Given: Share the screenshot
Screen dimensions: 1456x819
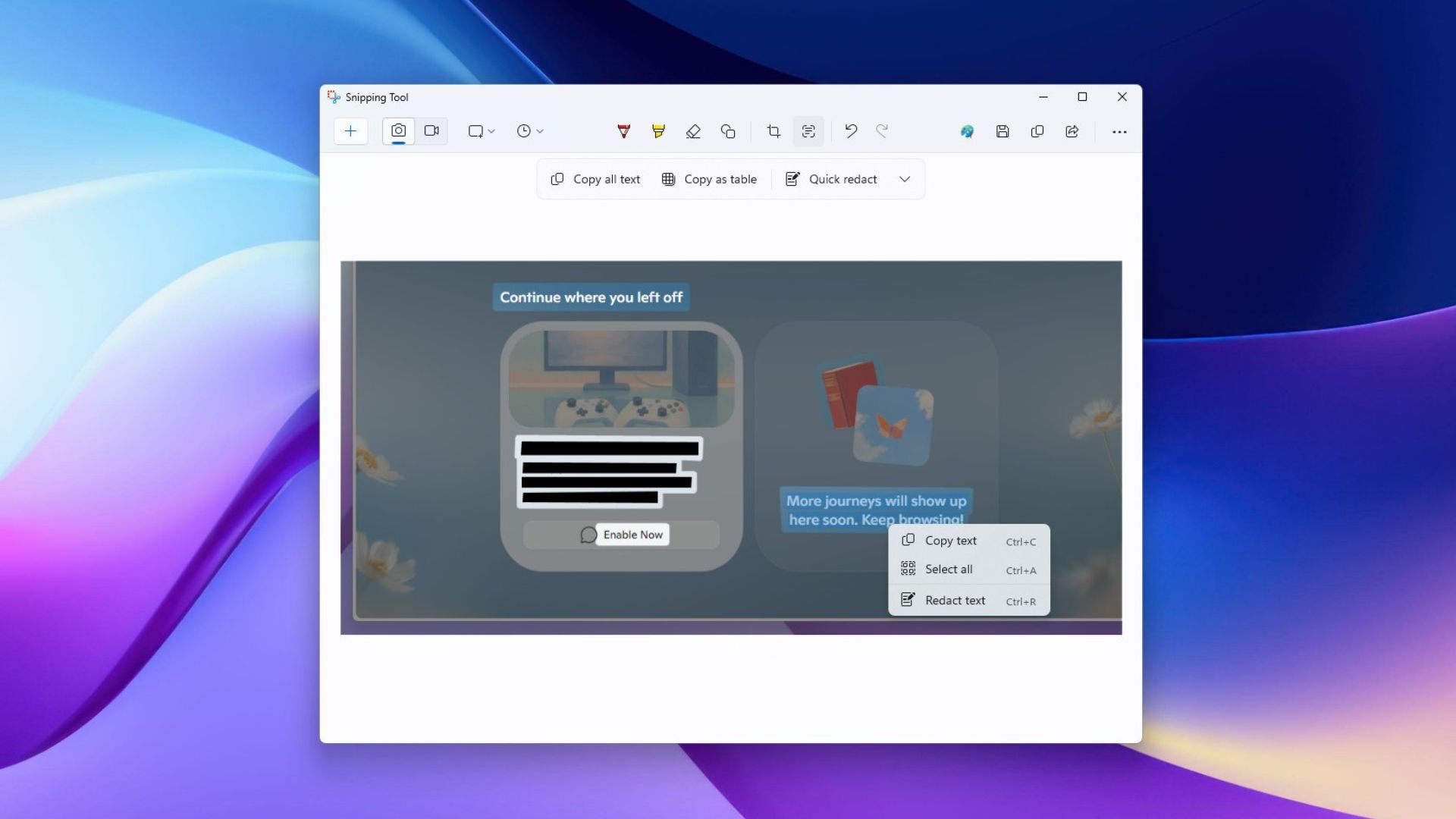Looking at the screenshot, I should (1072, 130).
